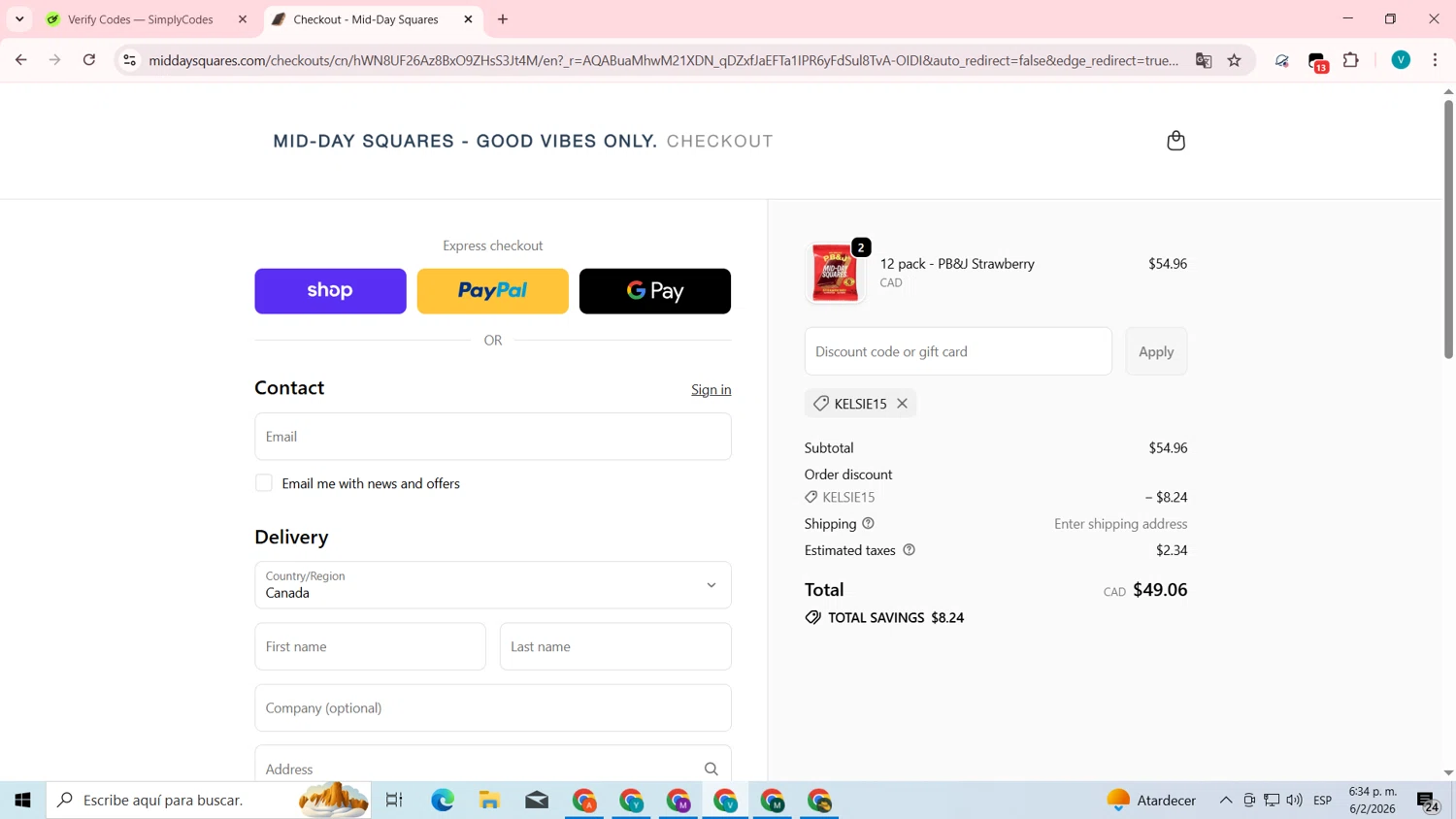Click the browser address bar URL
Screen dimensions: 1456x819
tap(664, 60)
